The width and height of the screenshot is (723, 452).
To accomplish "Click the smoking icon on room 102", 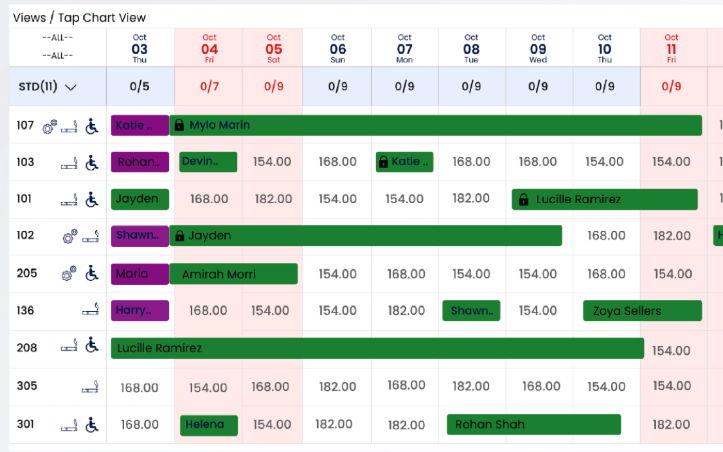I will (x=90, y=236).
